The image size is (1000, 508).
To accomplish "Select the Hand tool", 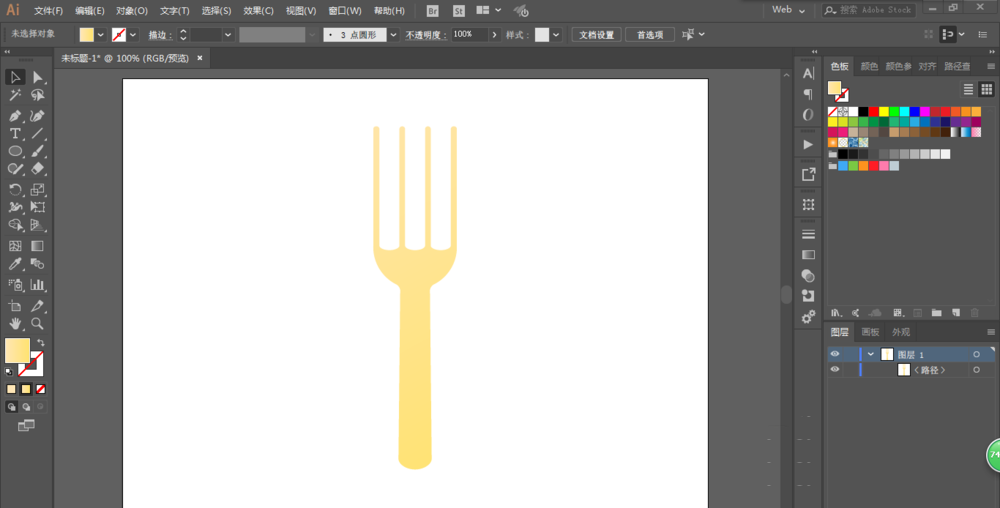I will coord(15,324).
